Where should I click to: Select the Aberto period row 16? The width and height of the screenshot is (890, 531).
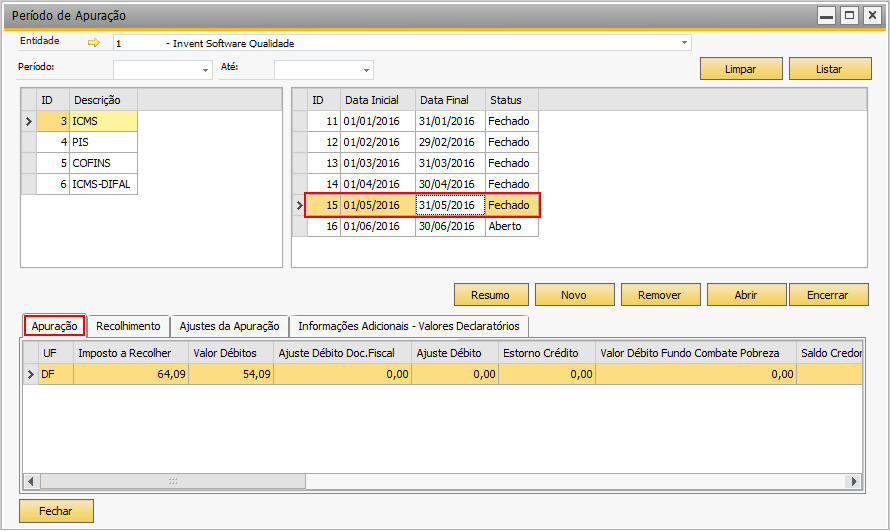point(422,226)
